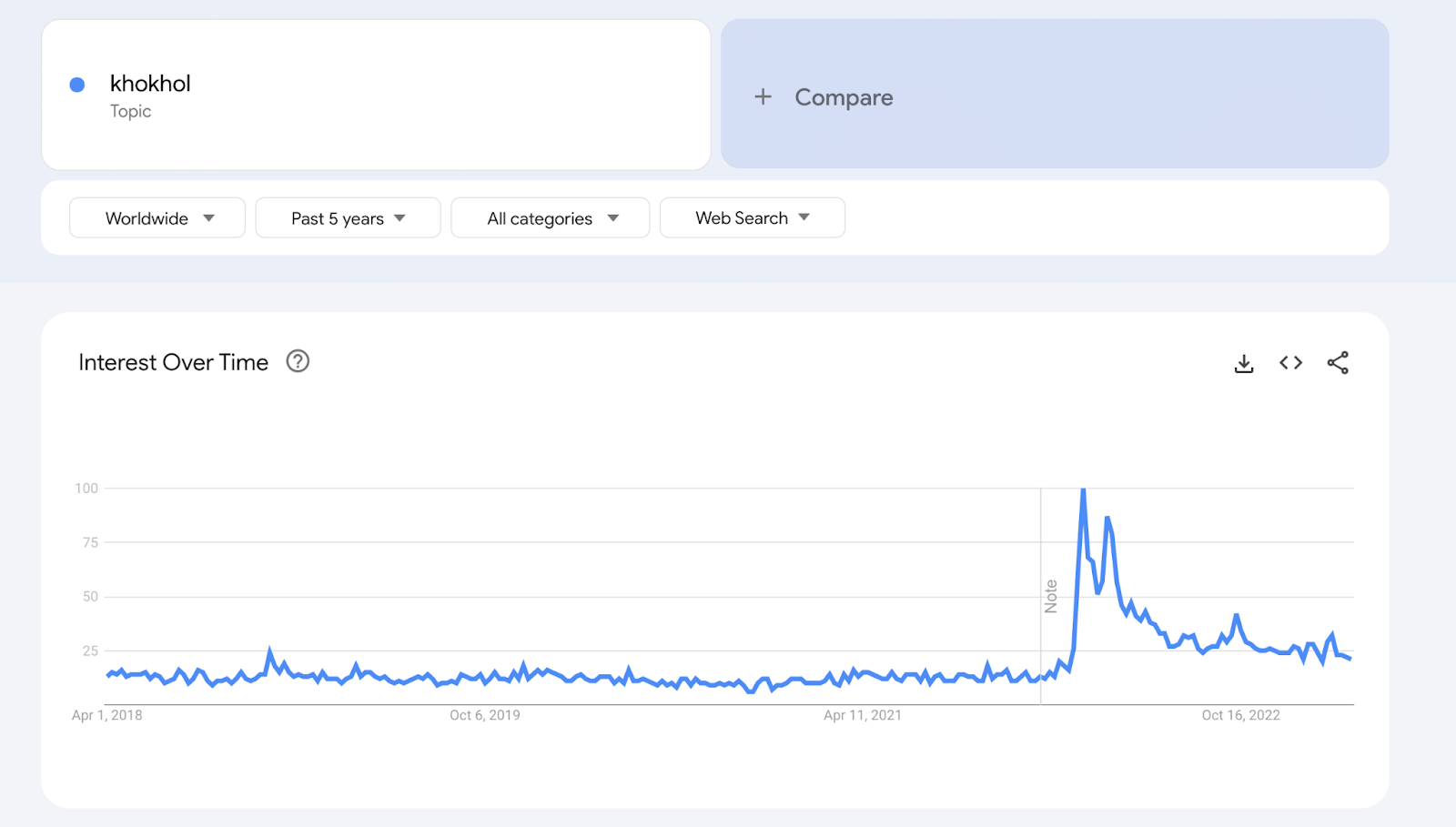This screenshot has height=827, width=1456.
Task: Click the blue dot next to khokhol
Action: (77, 85)
